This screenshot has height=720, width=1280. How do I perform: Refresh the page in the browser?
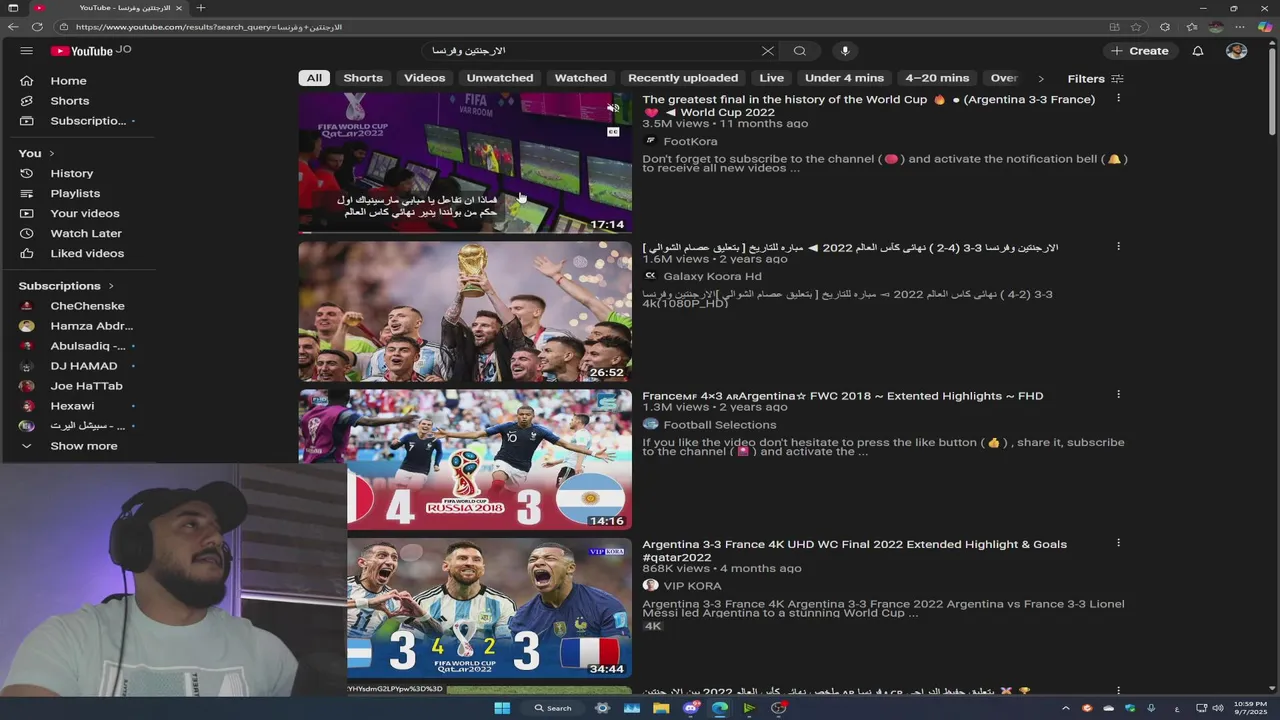click(x=37, y=27)
